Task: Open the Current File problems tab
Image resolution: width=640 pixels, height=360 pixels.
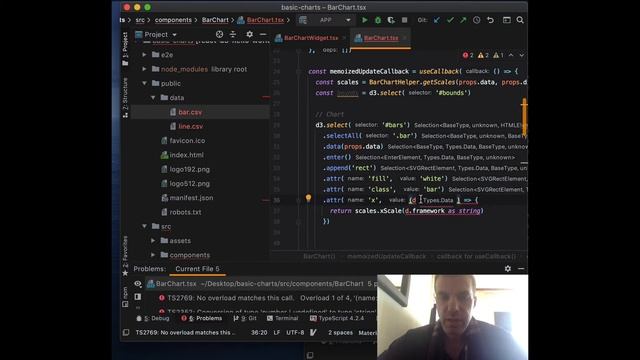Action: point(197,269)
